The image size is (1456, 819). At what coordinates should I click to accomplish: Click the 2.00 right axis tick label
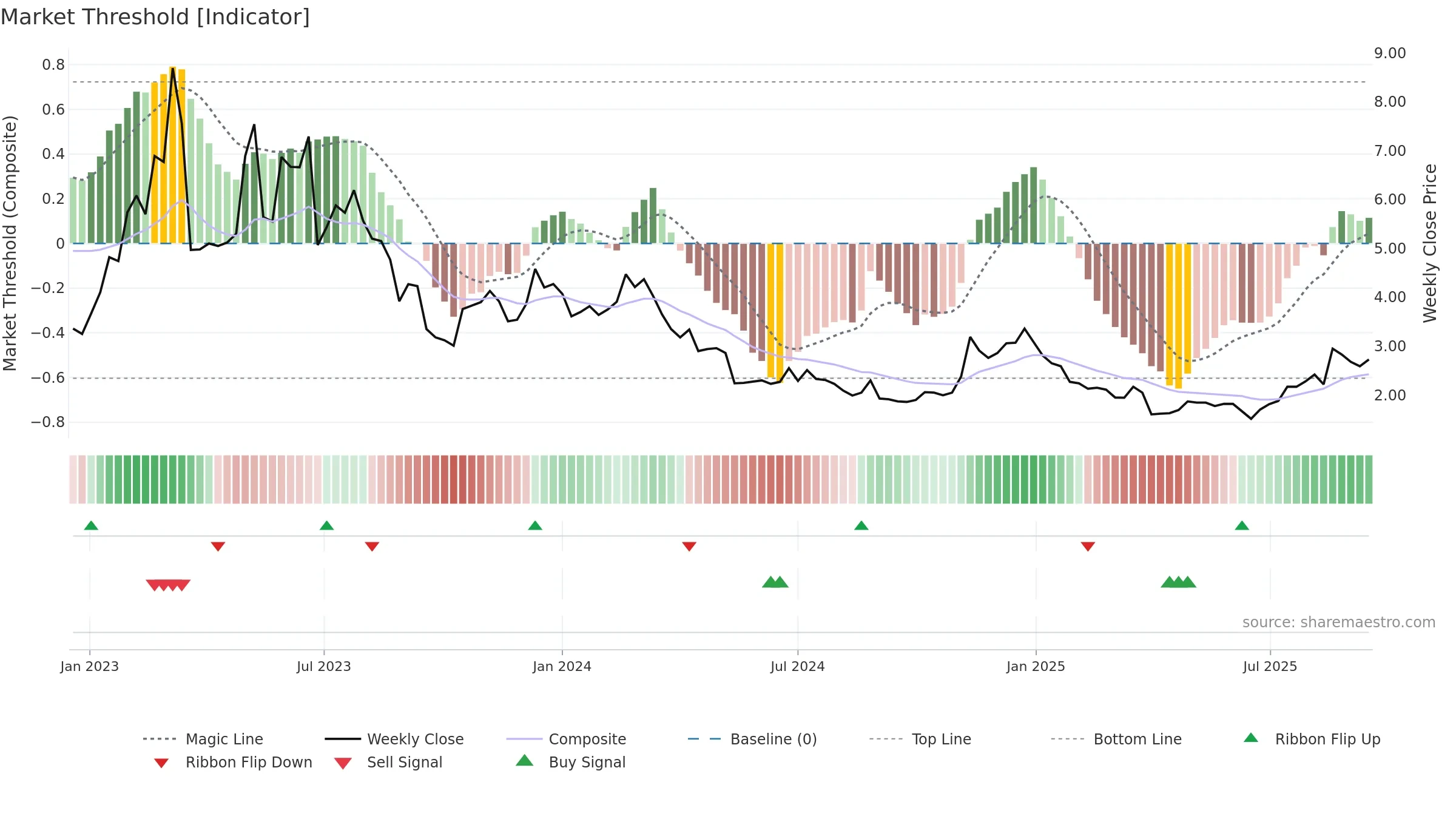1390,396
